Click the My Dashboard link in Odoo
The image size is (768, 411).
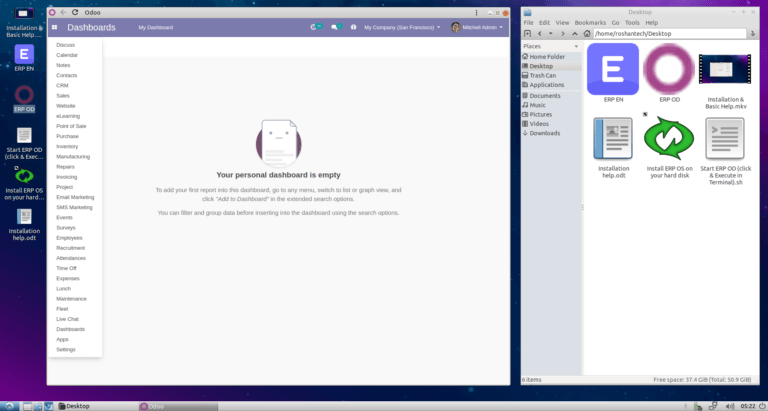click(156, 27)
